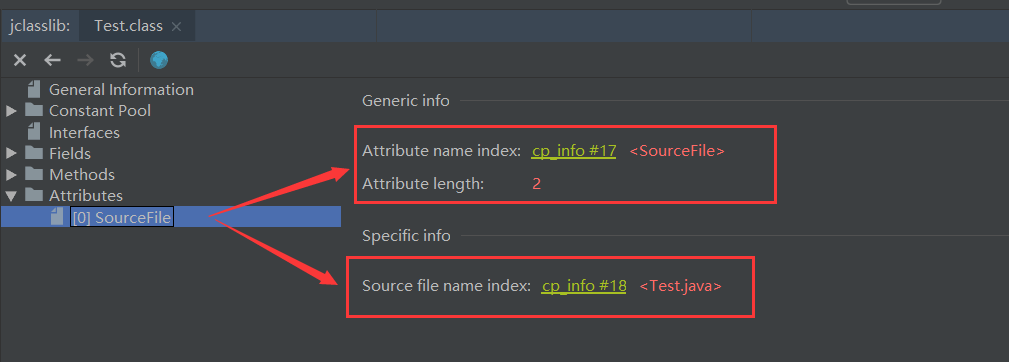Expand the Fields tree node
Viewport: 1009px width, 362px height.
click(x=11, y=154)
